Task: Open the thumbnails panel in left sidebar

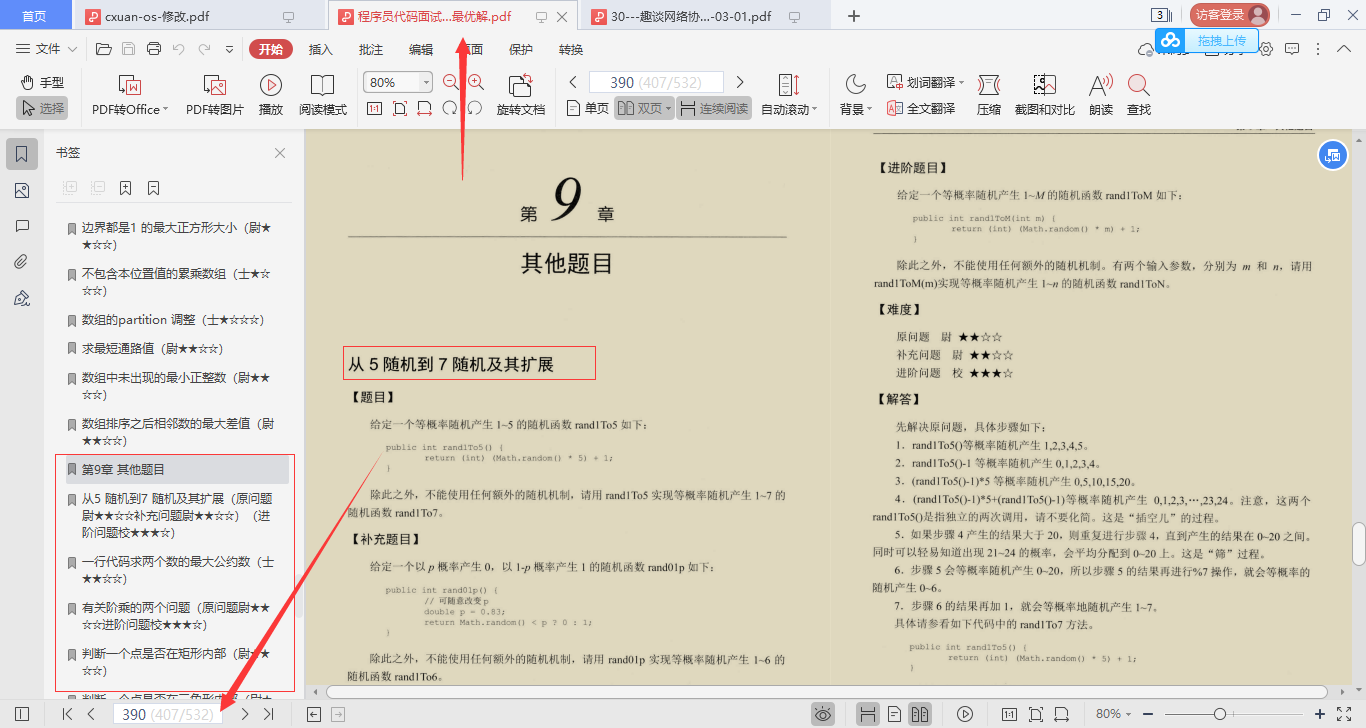Action: coord(22,190)
